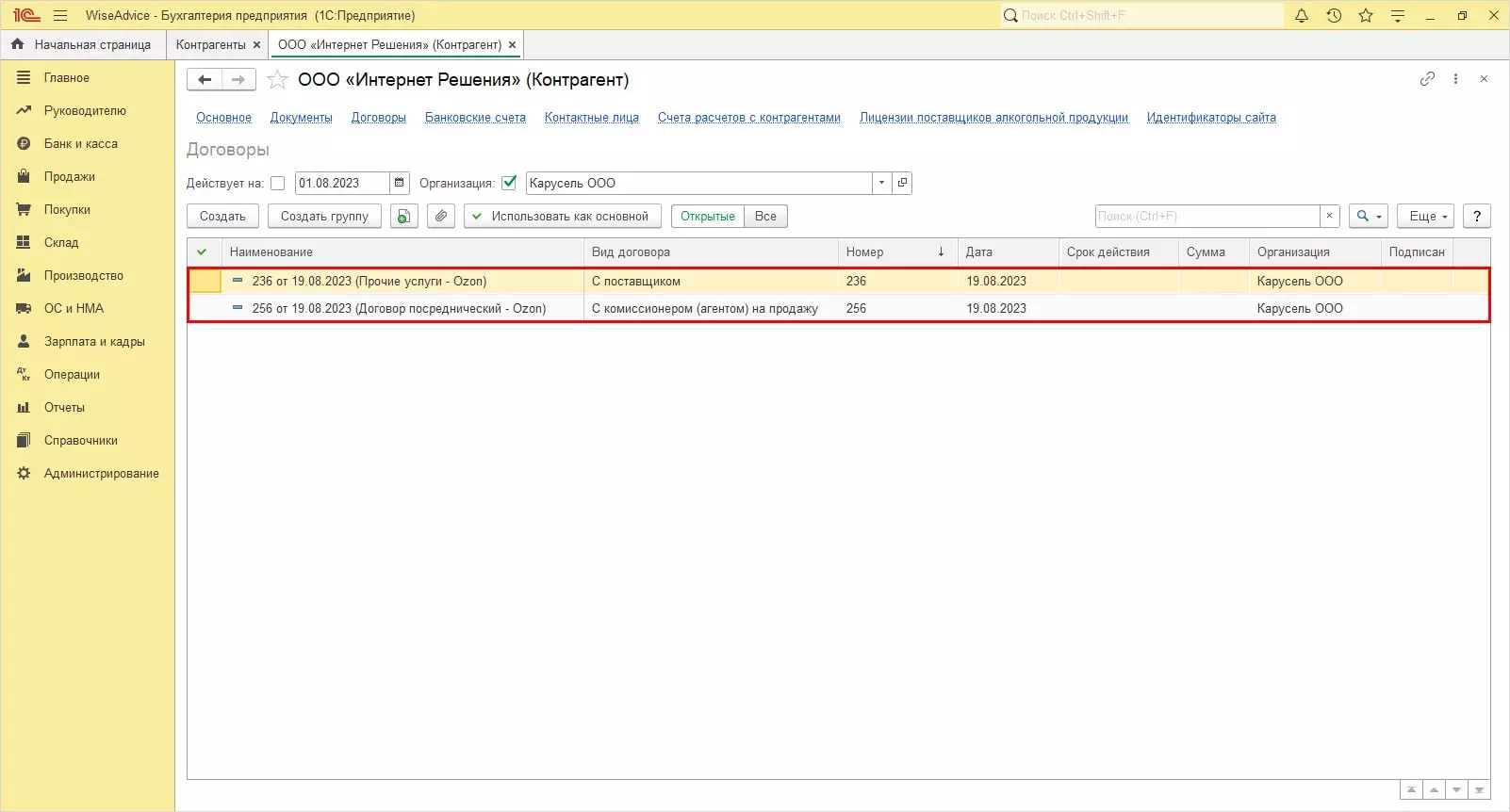Viewport: 1510px width, 812px height.
Task: Click the paperclip attached files icon
Action: tap(441, 216)
